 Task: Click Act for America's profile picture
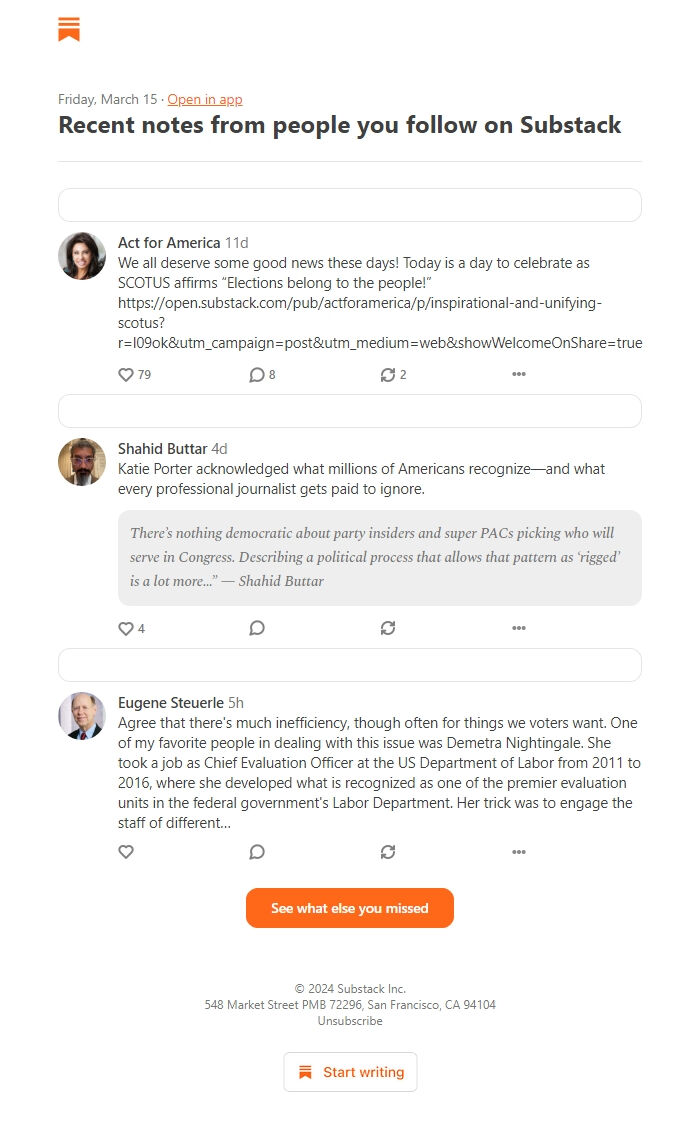click(x=82, y=256)
